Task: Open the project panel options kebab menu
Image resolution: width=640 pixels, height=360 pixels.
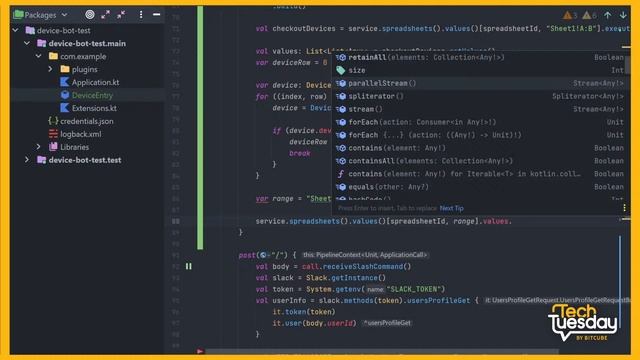Action: click(x=141, y=15)
